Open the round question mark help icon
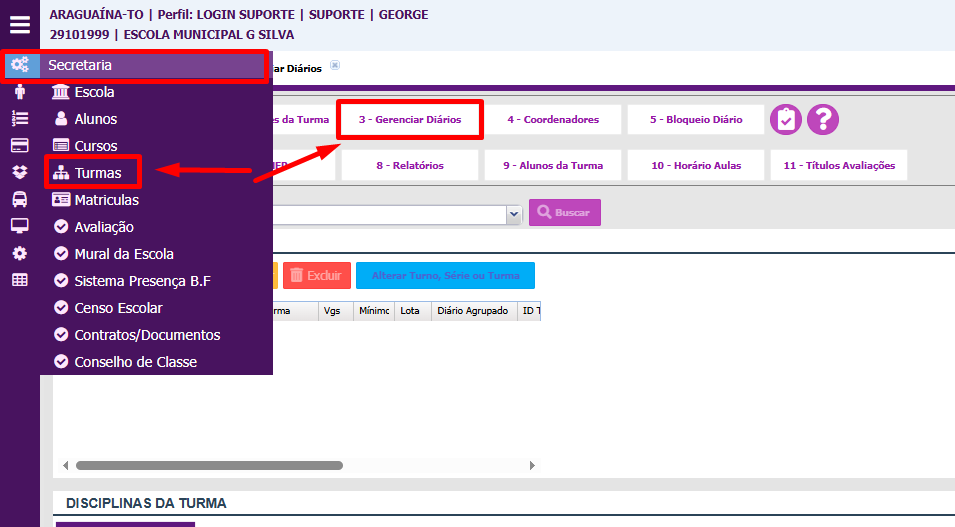The height and width of the screenshot is (527, 955). tap(823, 119)
